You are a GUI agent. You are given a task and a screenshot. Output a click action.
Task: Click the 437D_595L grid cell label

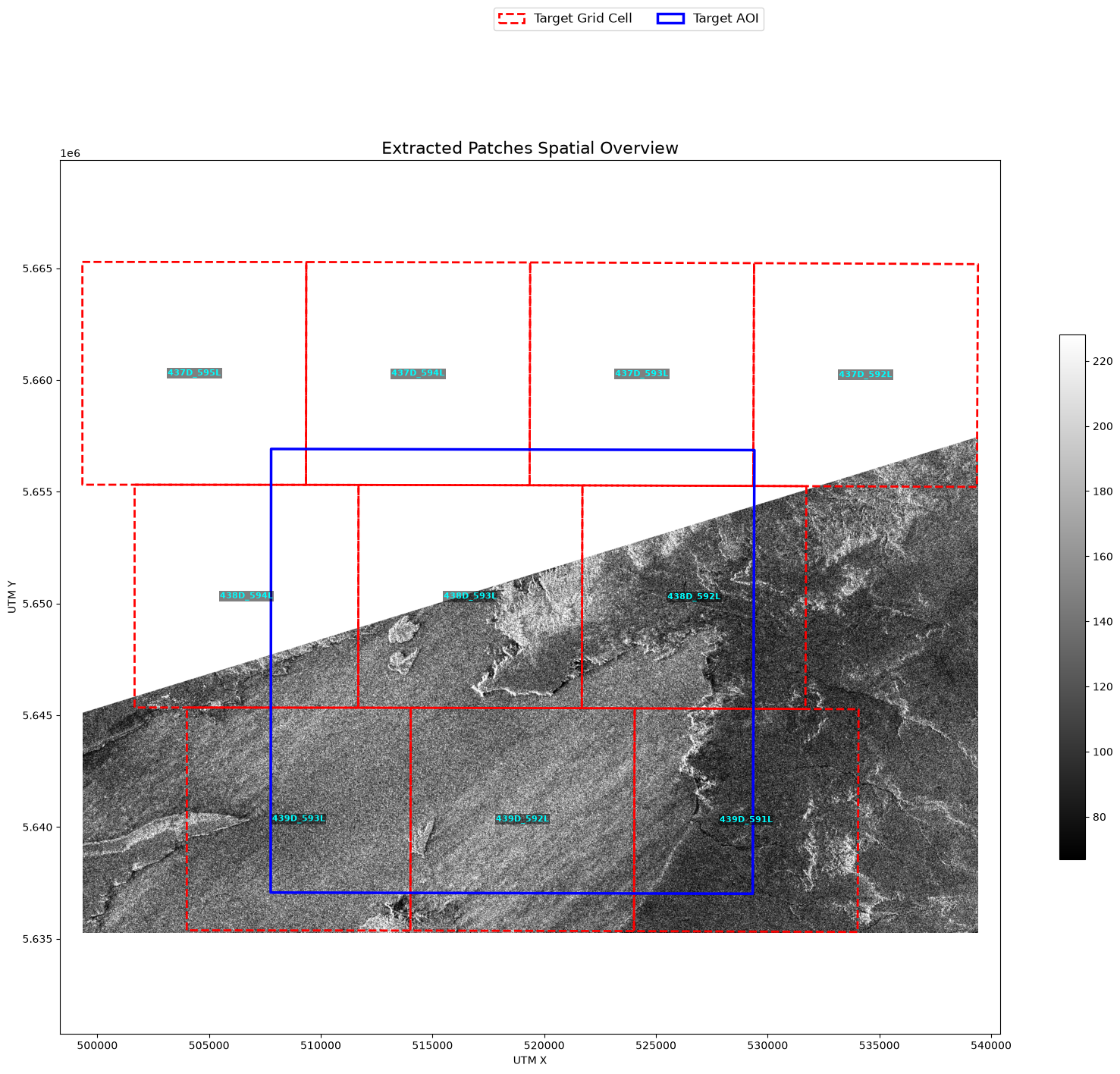pyautogui.click(x=194, y=373)
